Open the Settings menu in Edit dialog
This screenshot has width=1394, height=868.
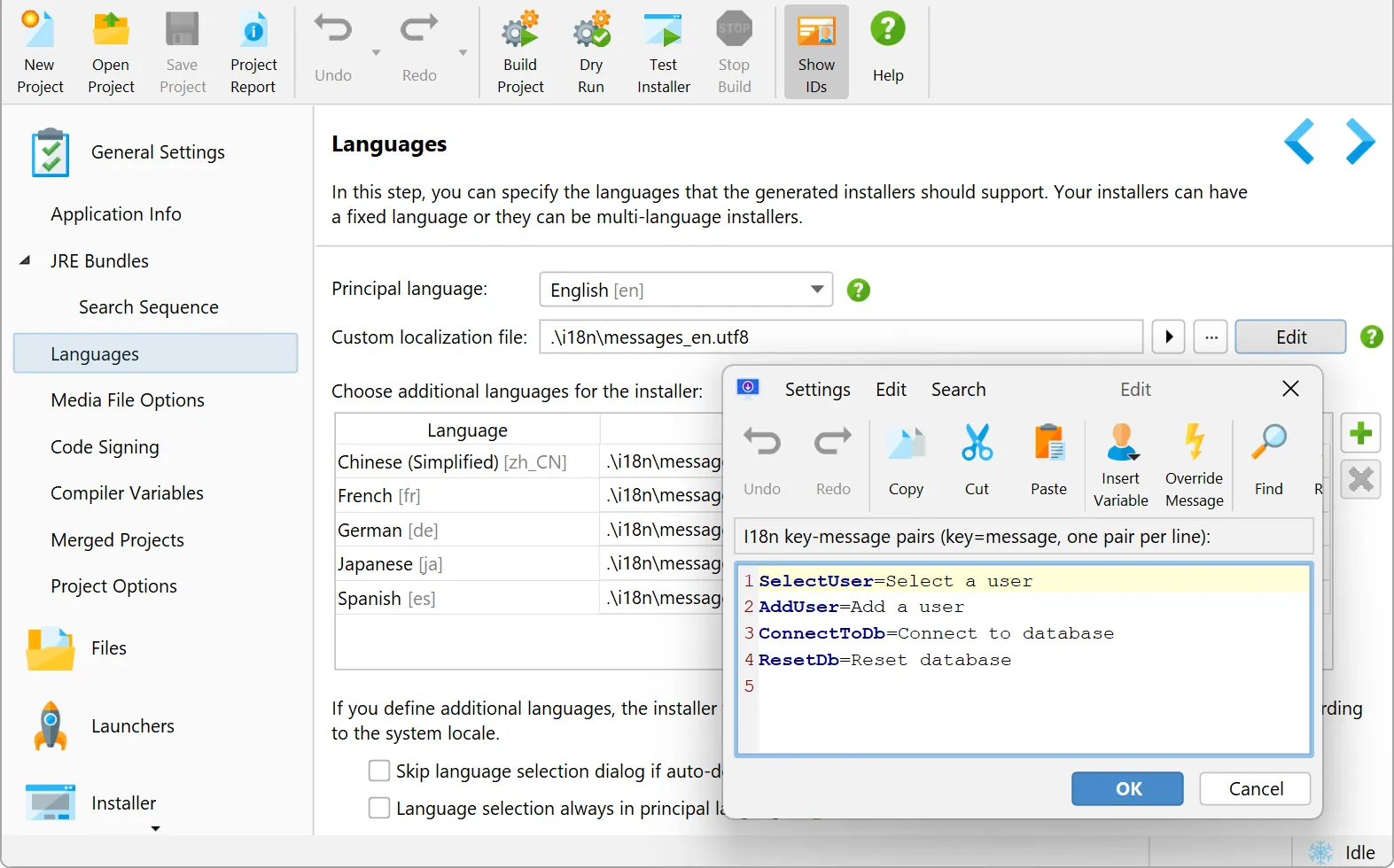817,390
